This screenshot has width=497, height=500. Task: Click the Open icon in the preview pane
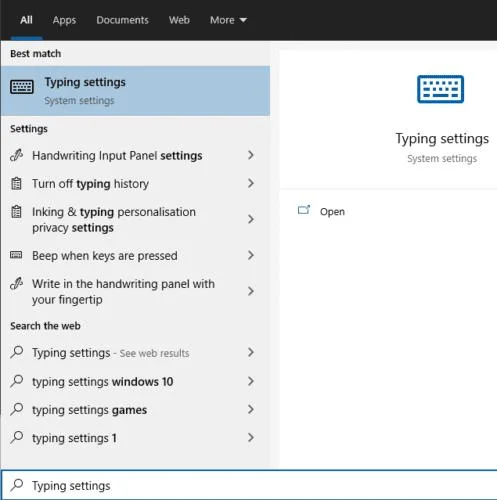(304, 210)
